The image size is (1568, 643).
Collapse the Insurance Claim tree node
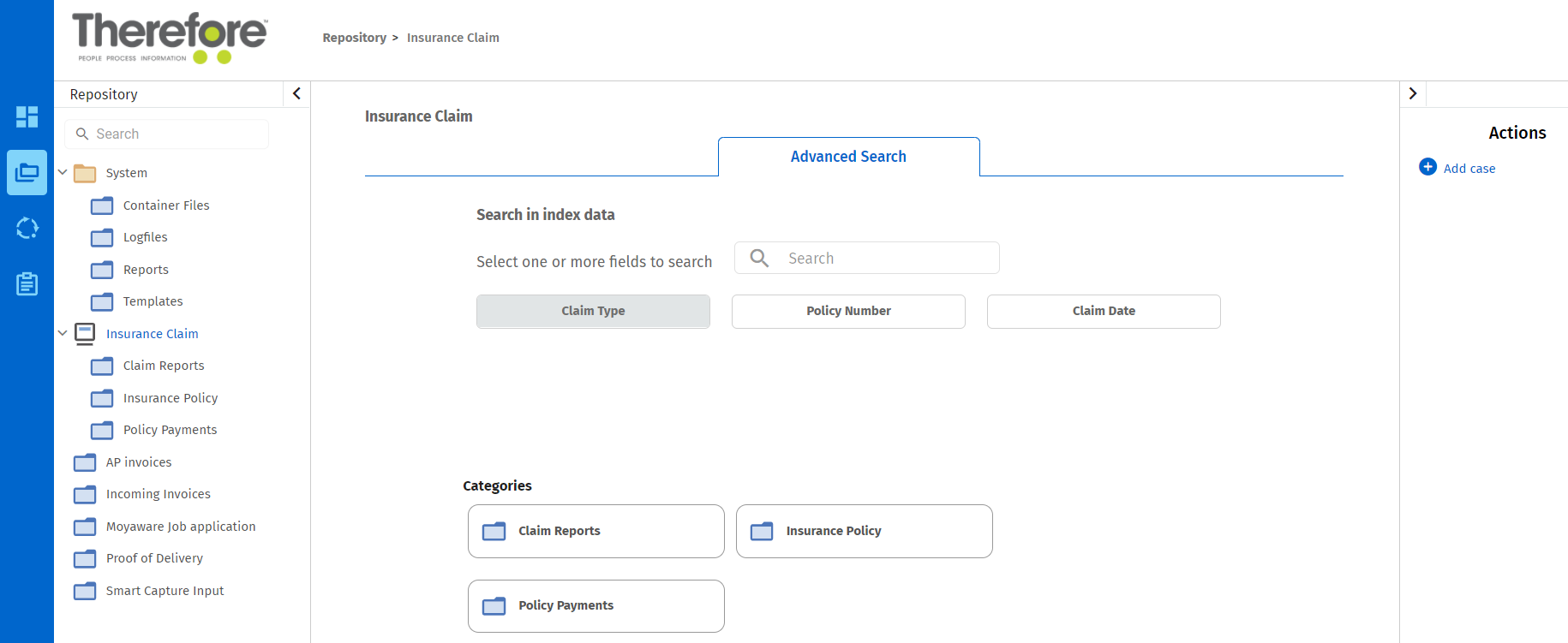63,333
